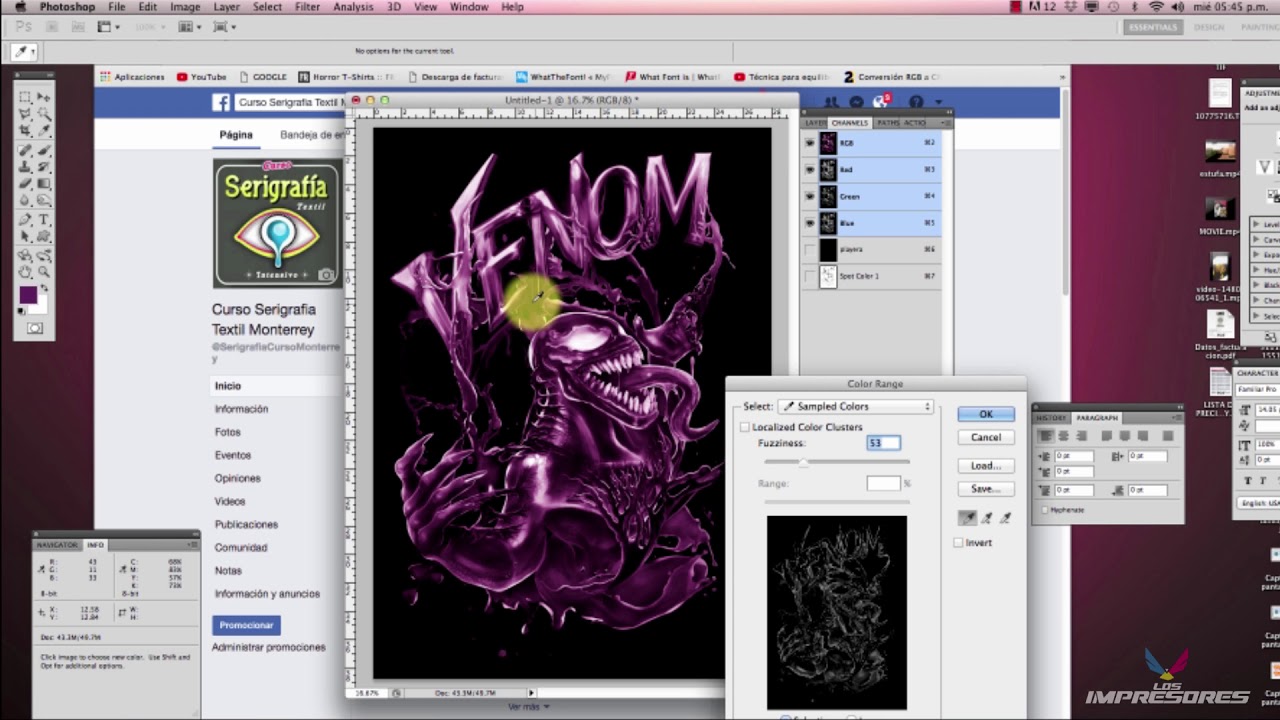Pick the History Brush tool
The width and height of the screenshot is (1280, 720).
click(x=44, y=167)
